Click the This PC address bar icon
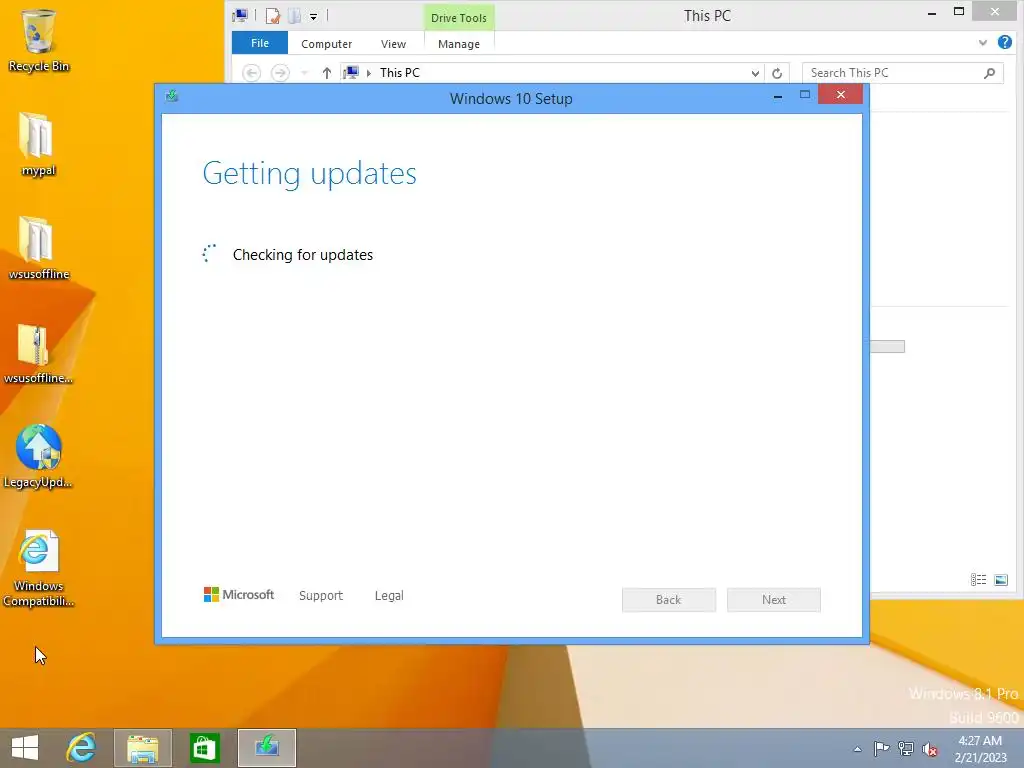This screenshot has width=1024, height=768. pyautogui.click(x=351, y=72)
